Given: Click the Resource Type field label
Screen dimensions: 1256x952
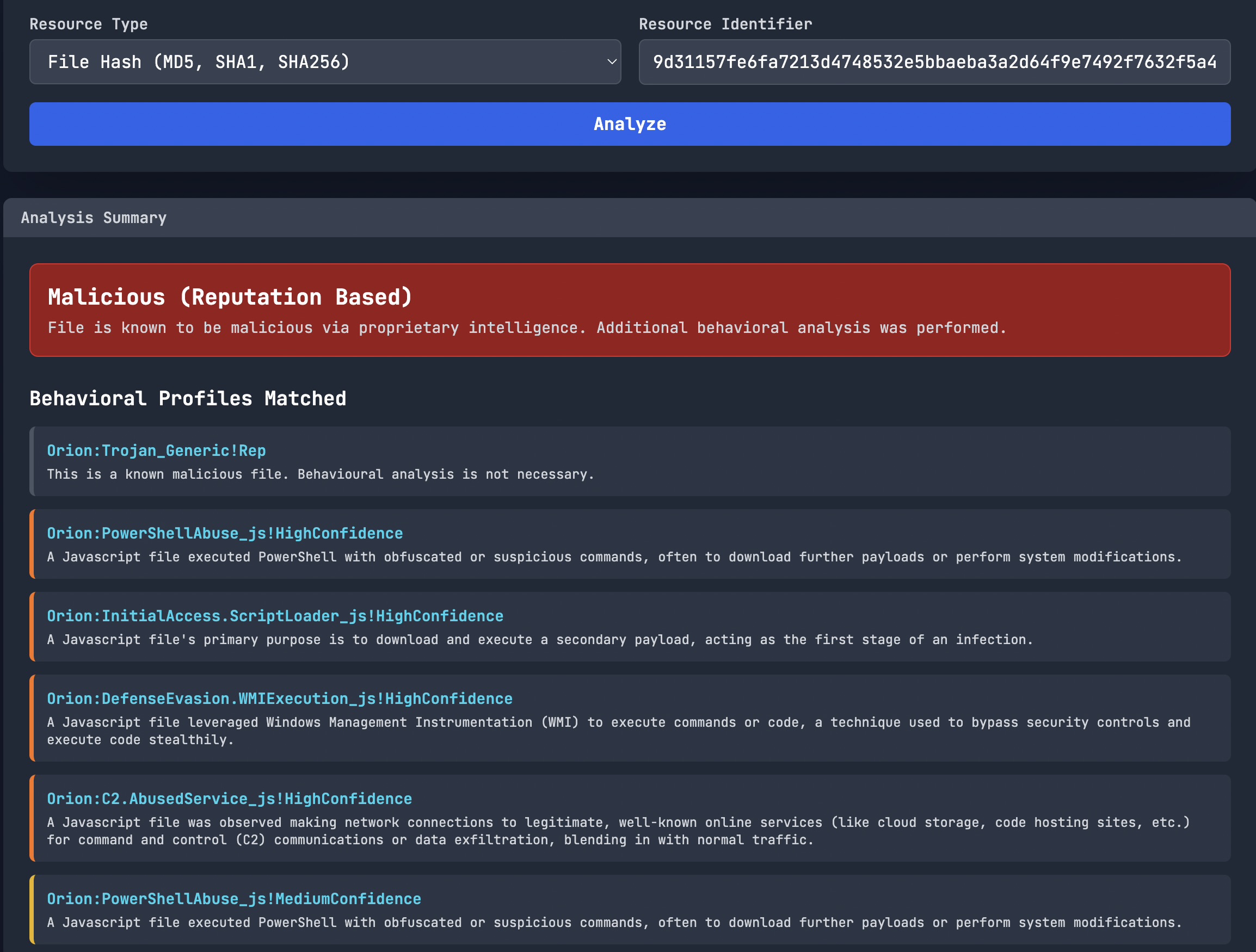Looking at the screenshot, I should [89, 24].
